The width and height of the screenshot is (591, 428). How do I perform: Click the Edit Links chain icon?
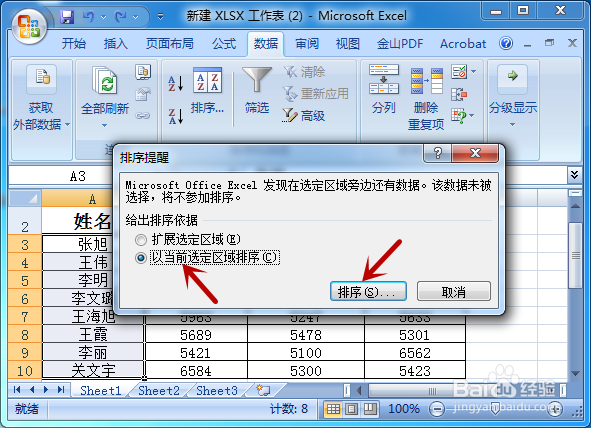click(143, 115)
